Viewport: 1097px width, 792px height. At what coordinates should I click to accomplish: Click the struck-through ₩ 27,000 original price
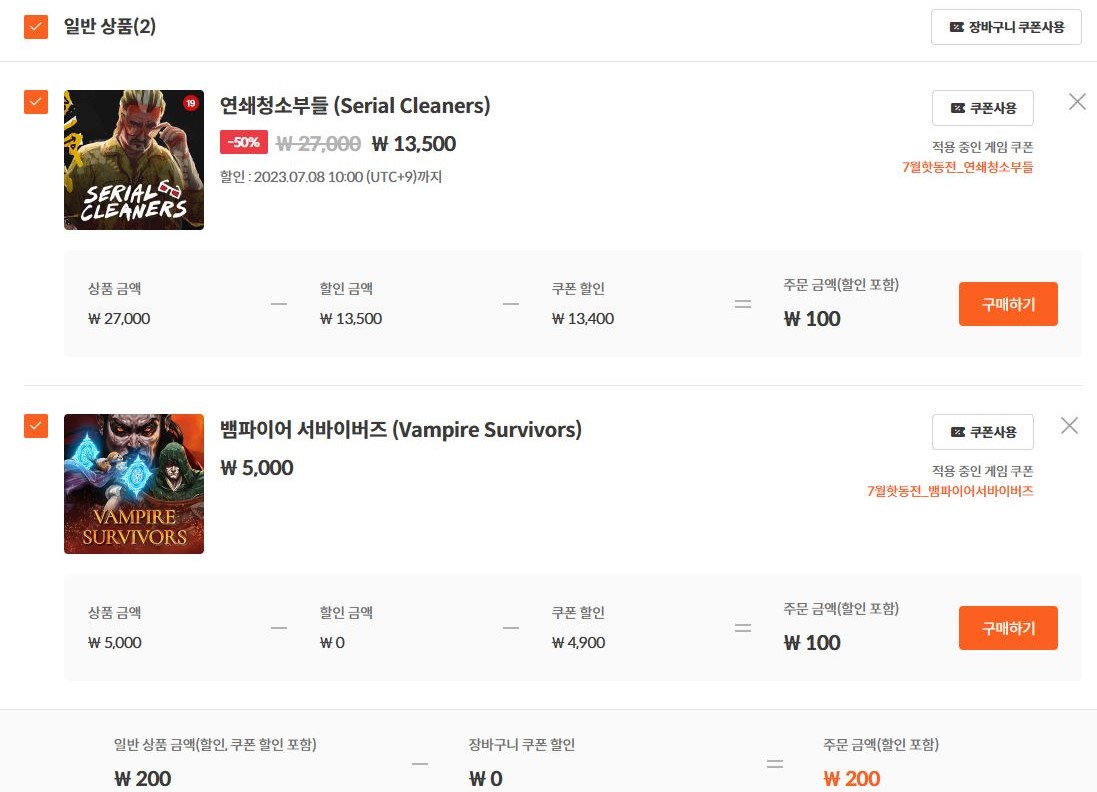318,144
